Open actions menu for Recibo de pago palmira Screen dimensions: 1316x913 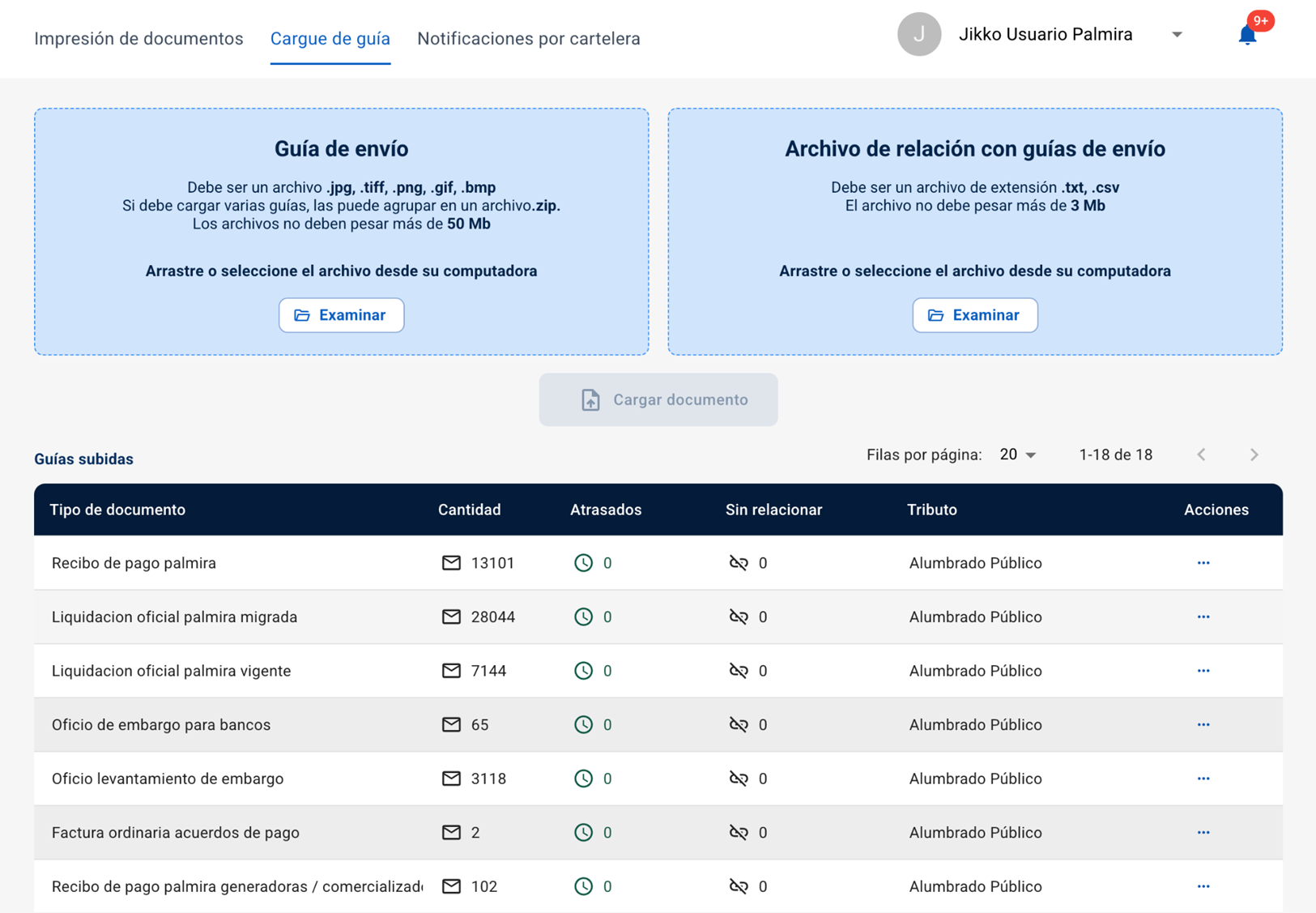pyautogui.click(x=1203, y=563)
